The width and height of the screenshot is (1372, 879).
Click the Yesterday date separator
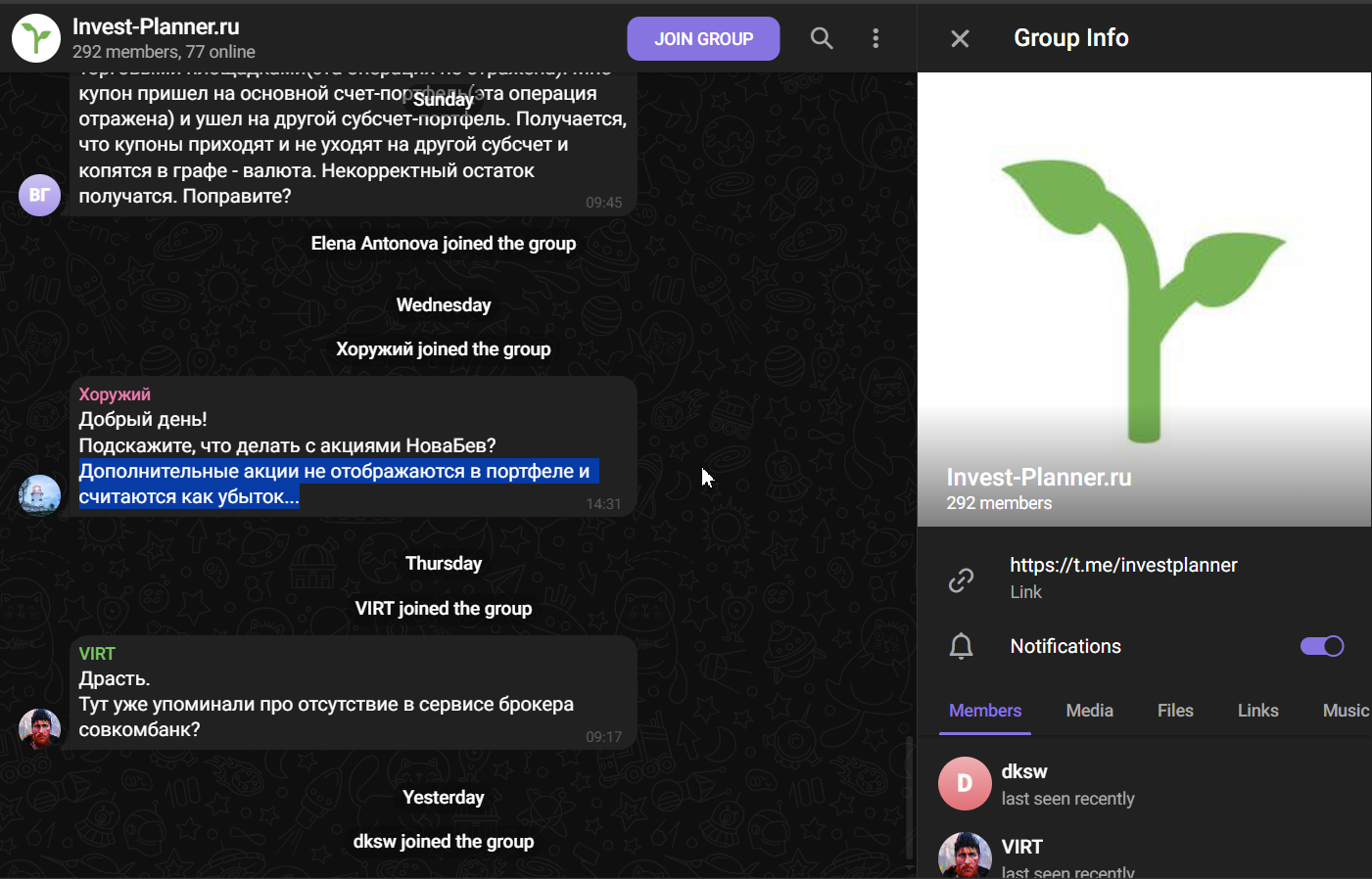[444, 798]
